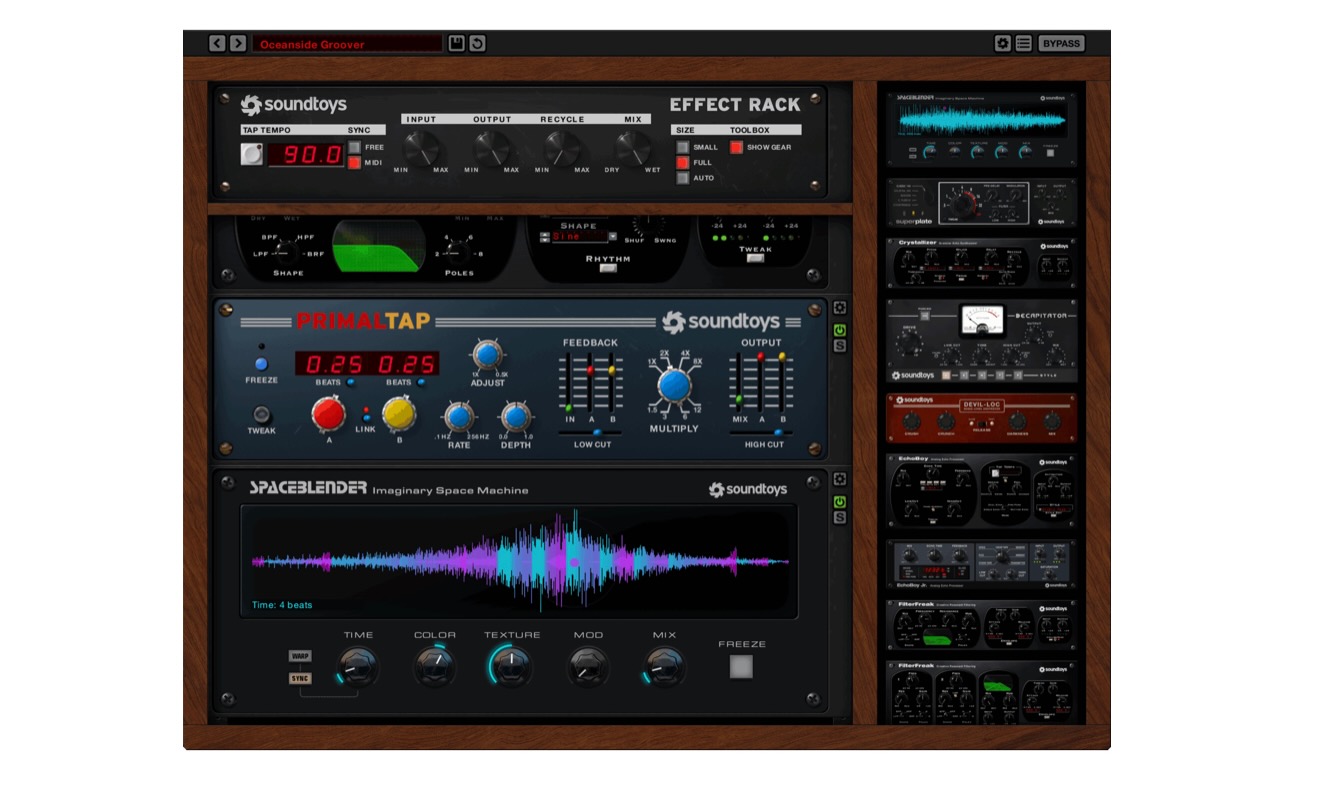Click the 90.0 tempo display
The height and width of the screenshot is (790, 1317).
(305, 155)
